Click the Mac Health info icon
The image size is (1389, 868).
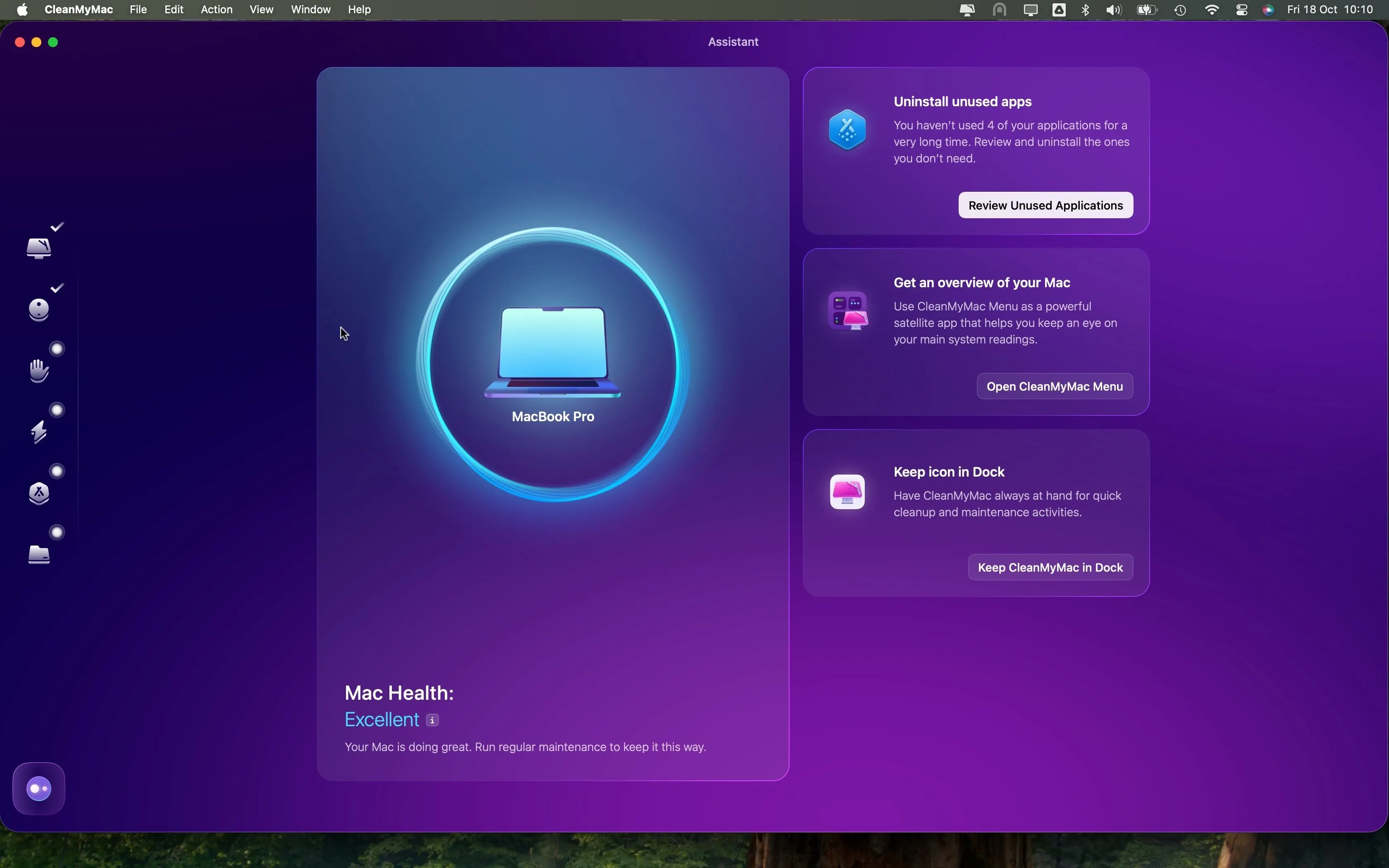(x=433, y=720)
